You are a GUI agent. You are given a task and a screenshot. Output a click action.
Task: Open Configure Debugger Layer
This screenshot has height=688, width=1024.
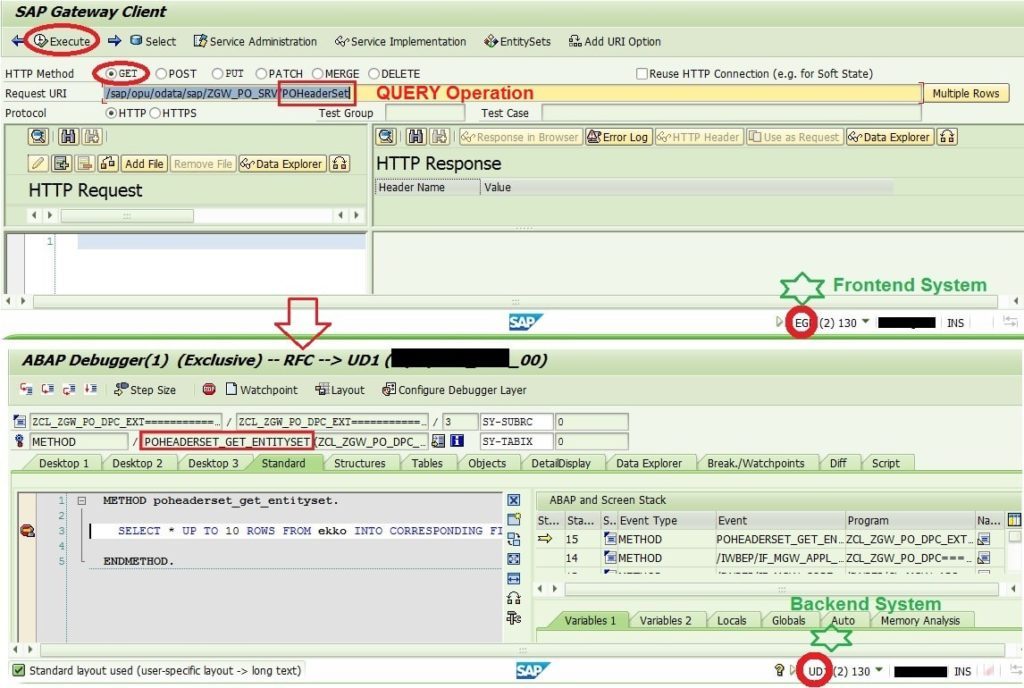click(x=455, y=390)
